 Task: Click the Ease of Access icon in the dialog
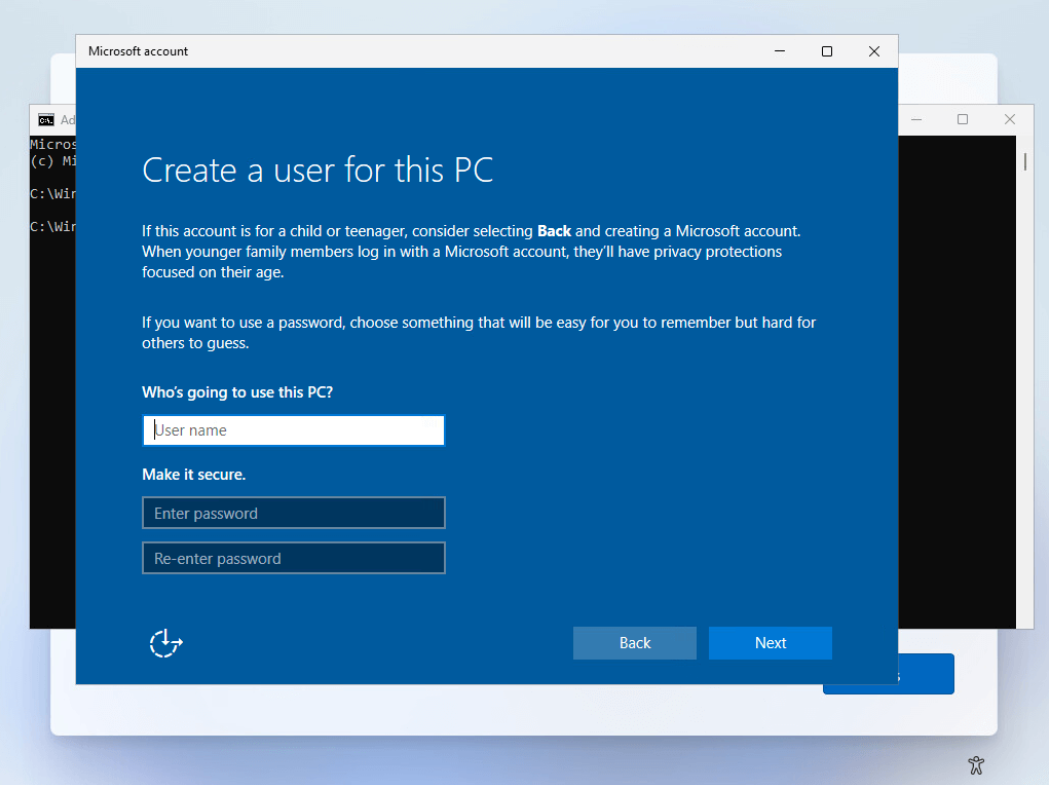tap(166, 643)
